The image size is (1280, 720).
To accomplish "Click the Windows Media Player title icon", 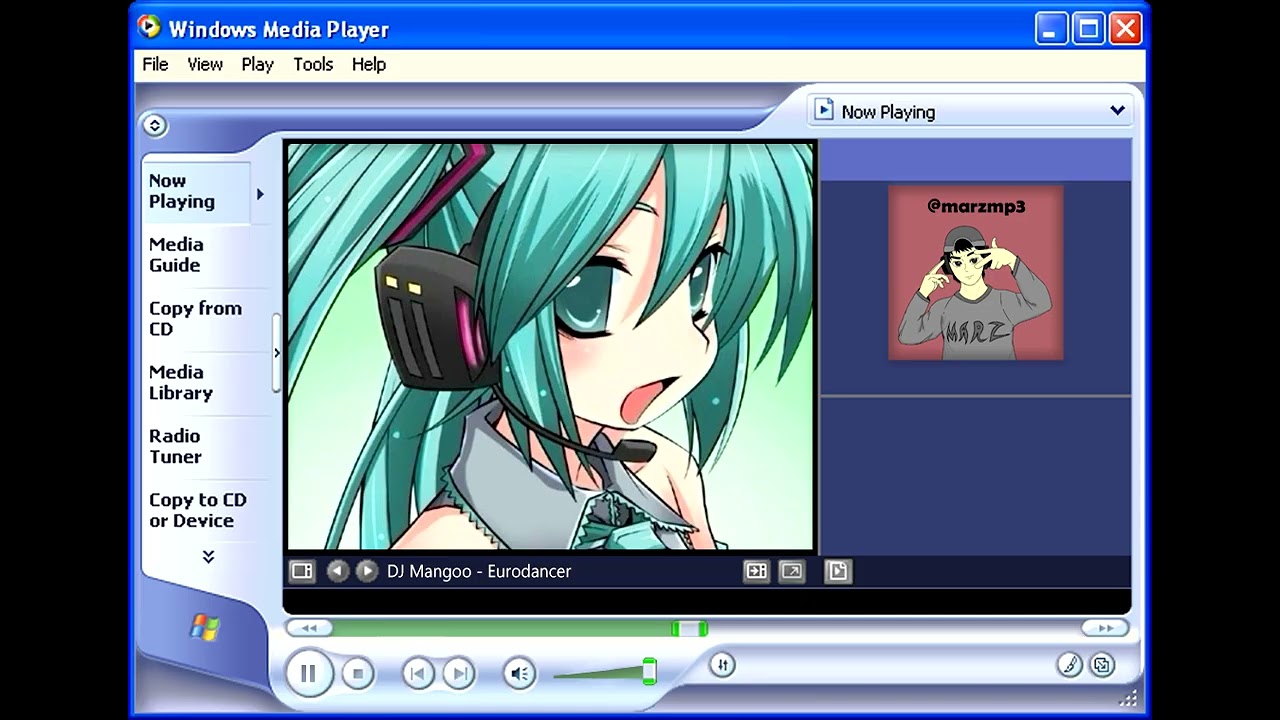I will coord(150,28).
